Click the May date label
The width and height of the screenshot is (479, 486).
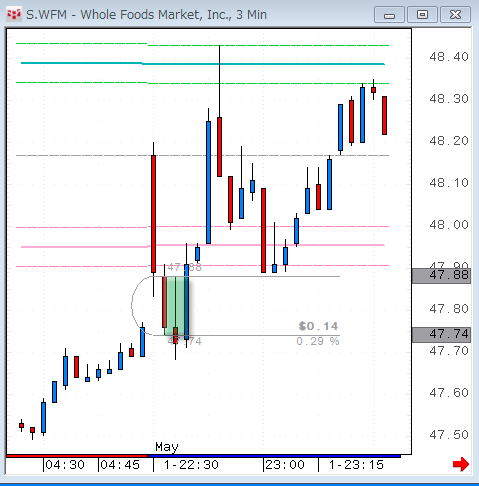[x=167, y=447]
